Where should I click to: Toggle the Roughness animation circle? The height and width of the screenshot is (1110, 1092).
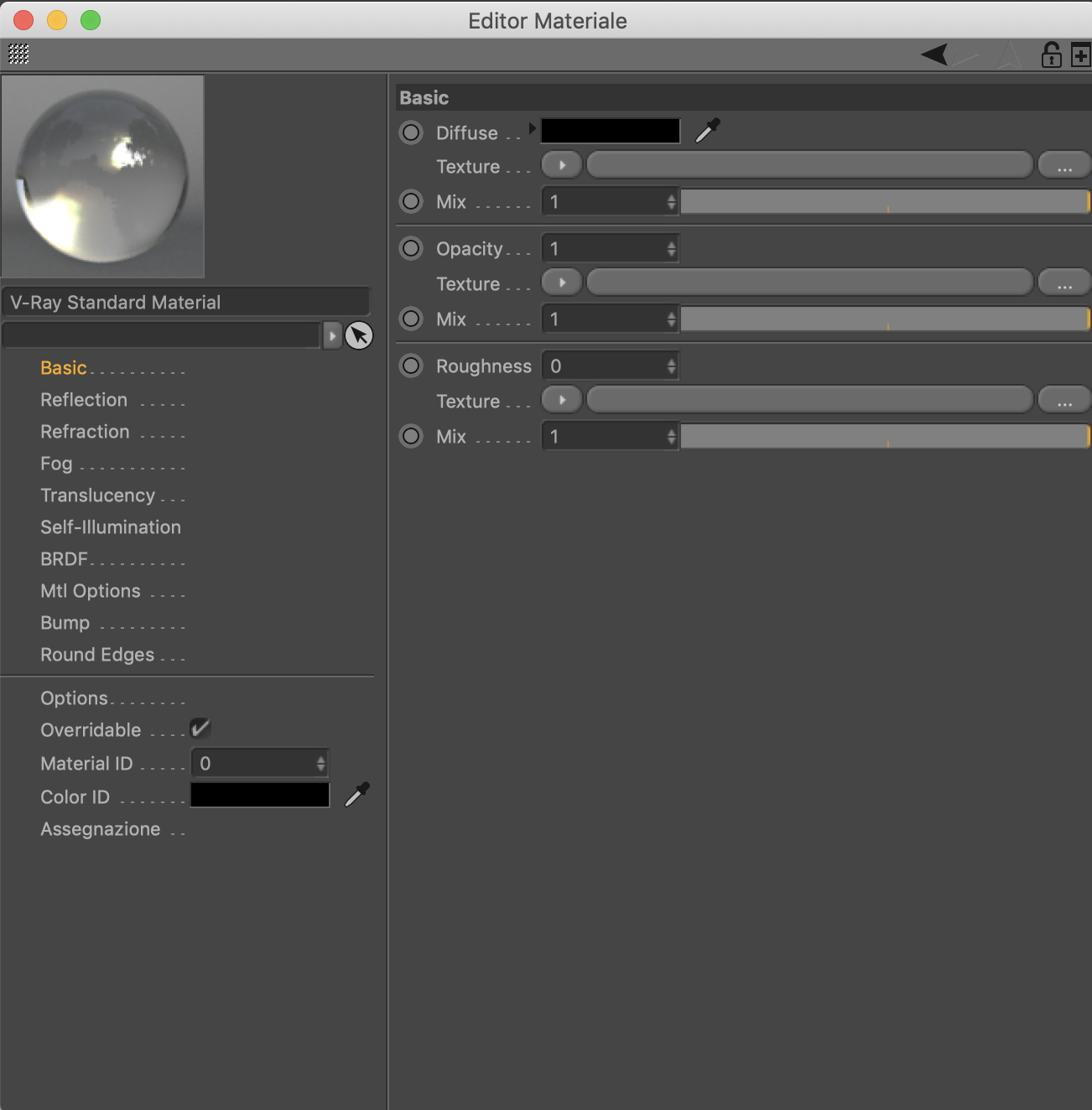tap(411, 366)
